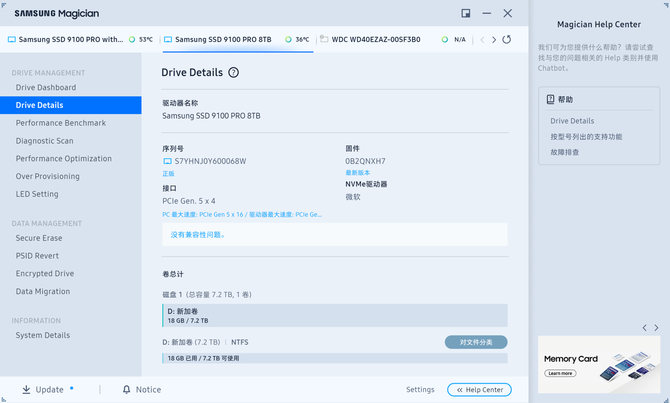
Task: Click the drive icon beside serial number S7YHNJ0Y600068W
Action: (168, 161)
